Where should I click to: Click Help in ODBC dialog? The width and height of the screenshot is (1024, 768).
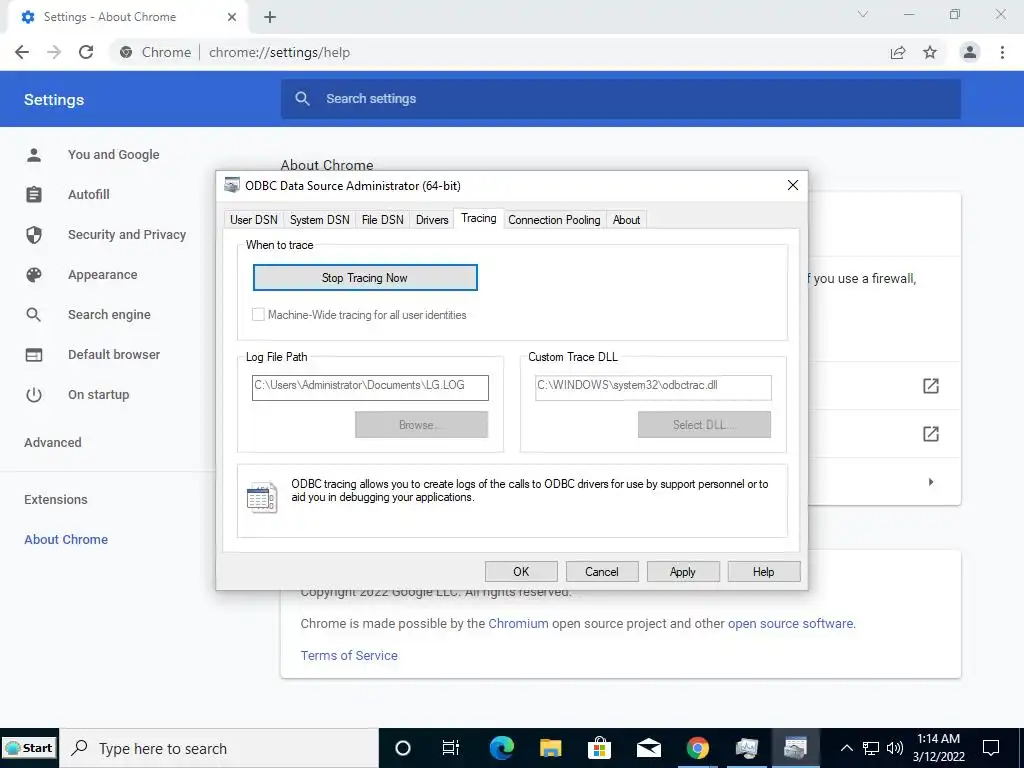(x=763, y=571)
